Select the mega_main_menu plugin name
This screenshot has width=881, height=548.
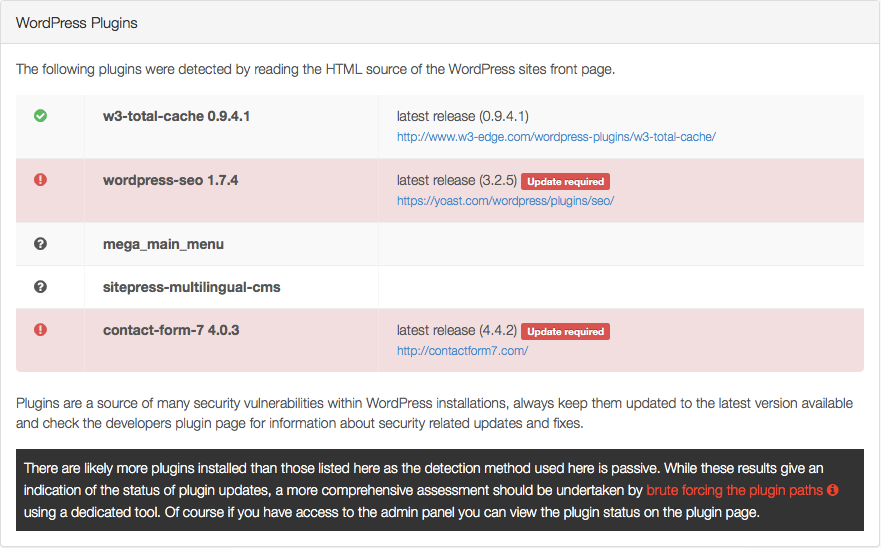(163, 244)
